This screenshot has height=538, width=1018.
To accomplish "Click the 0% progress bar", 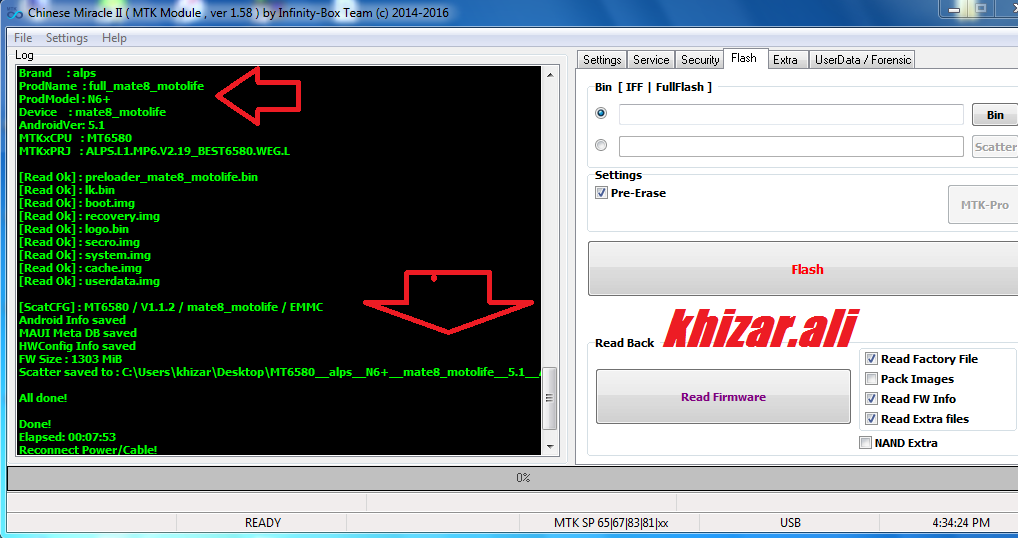I will coord(512,478).
